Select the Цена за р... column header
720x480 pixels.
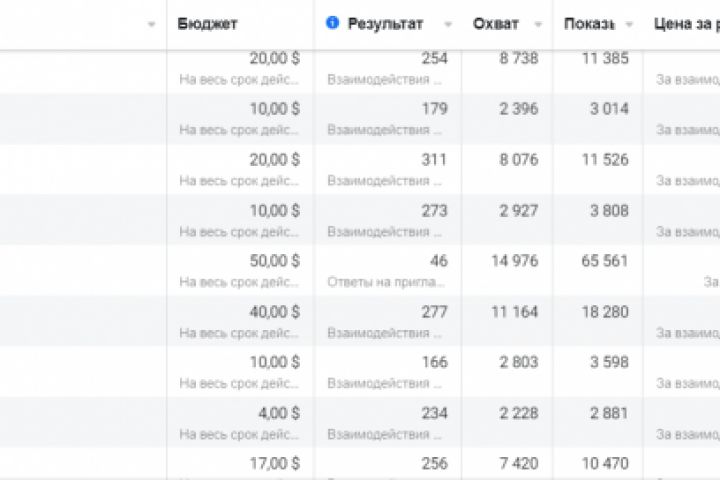coord(686,23)
